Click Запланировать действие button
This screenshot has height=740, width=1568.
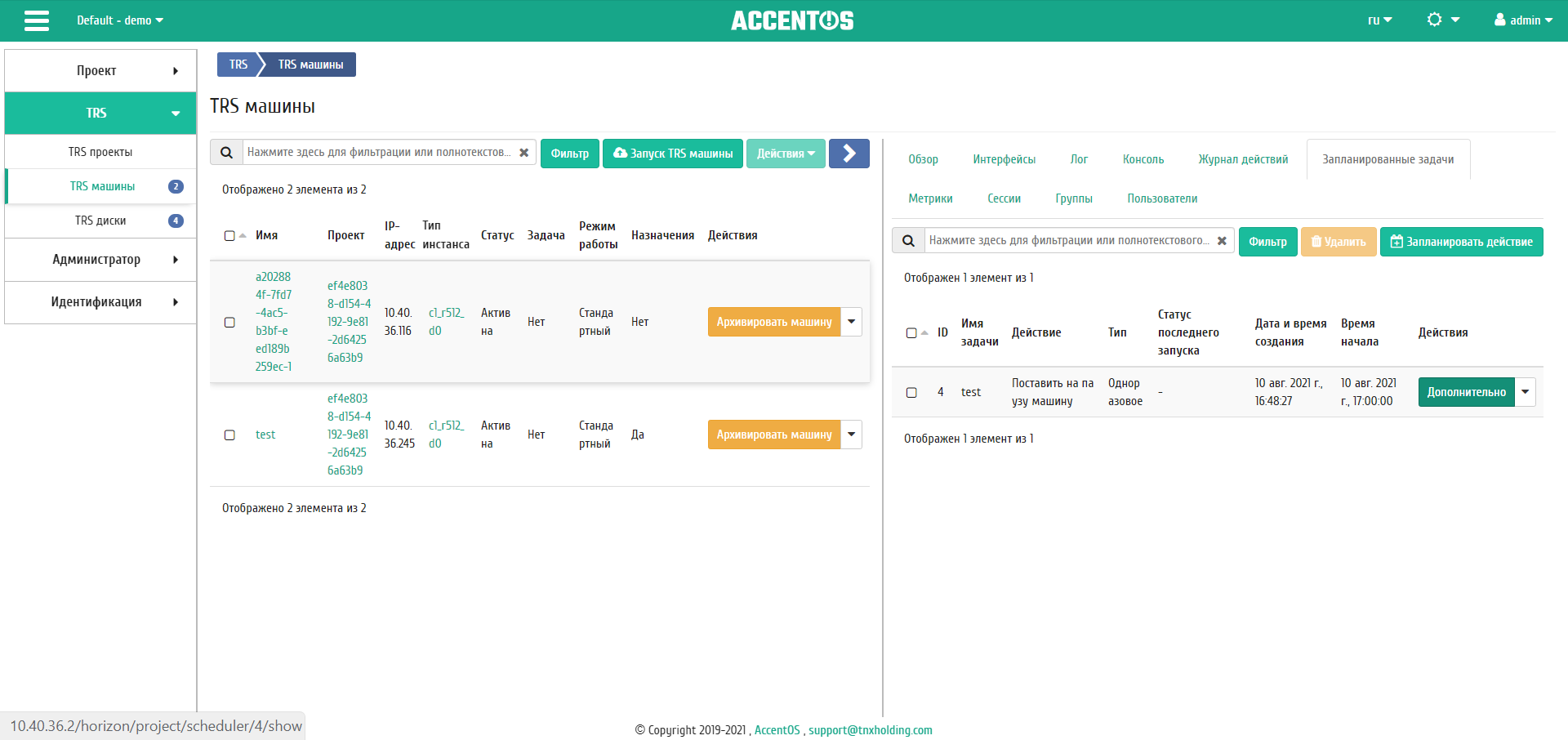pyautogui.click(x=1461, y=241)
